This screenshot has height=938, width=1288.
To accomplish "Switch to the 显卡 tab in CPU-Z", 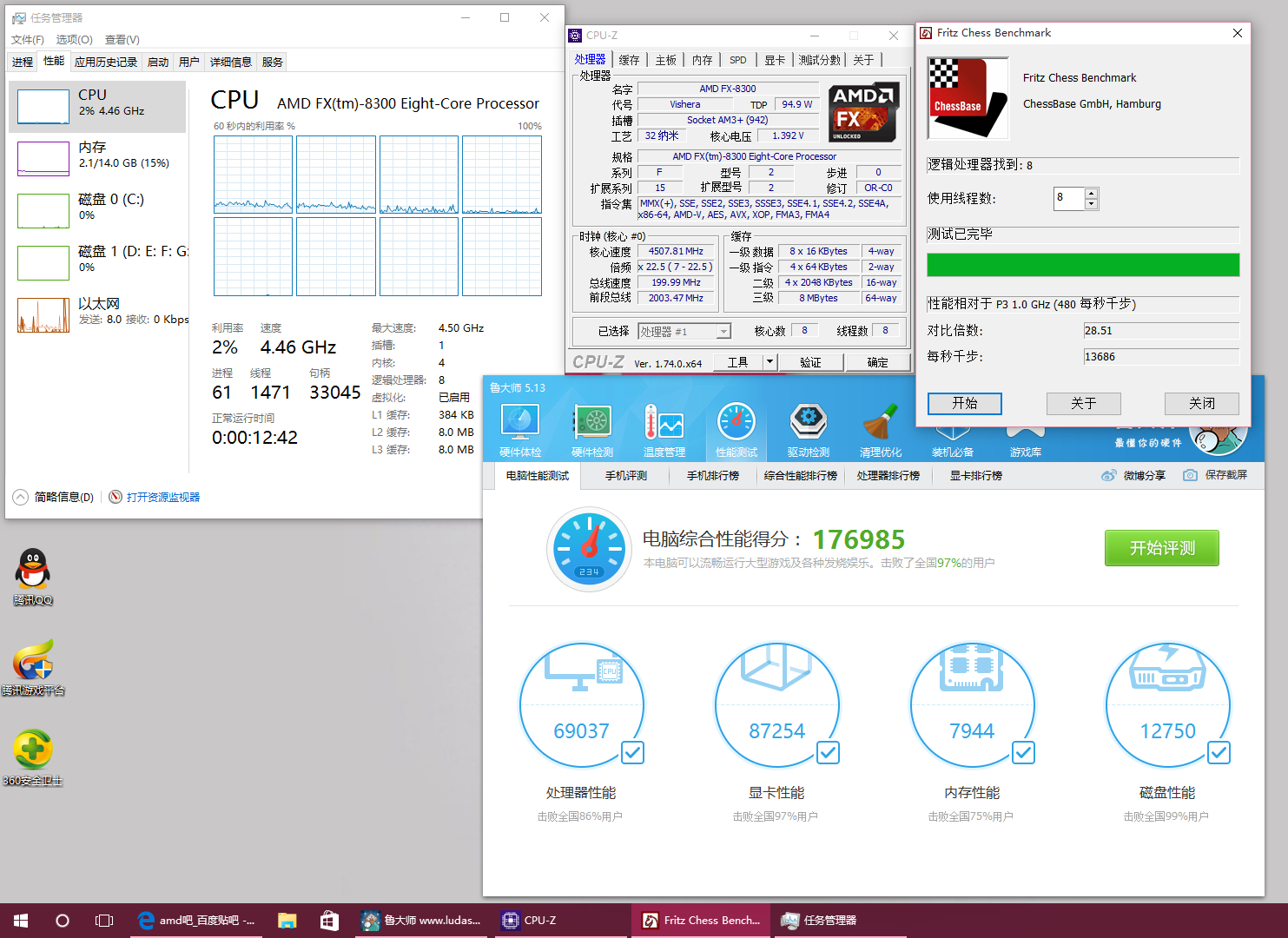I will tap(775, 60).
